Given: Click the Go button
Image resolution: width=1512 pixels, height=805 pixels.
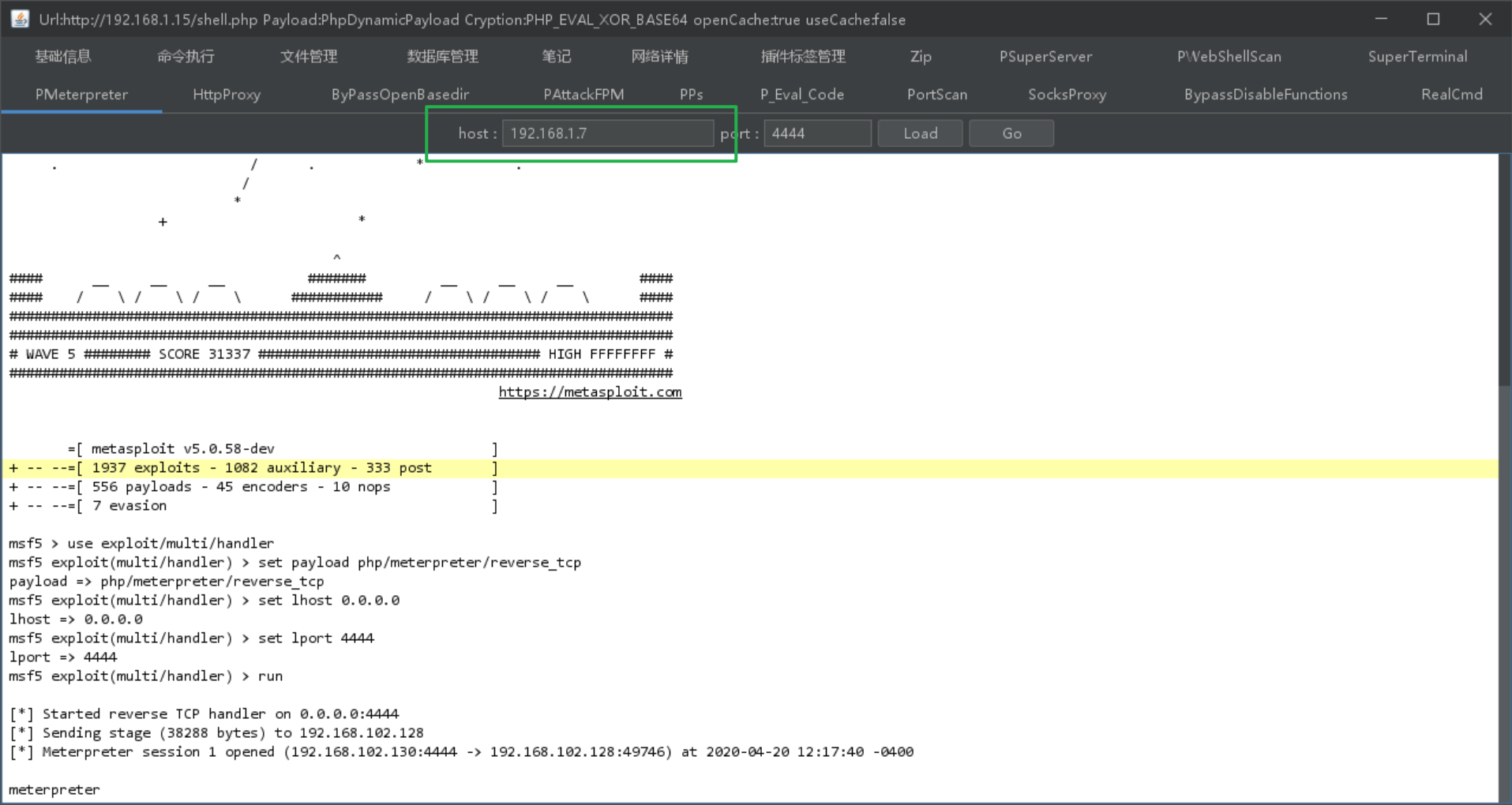Looking at the screenshot, I should click(x=1011, y=133).
